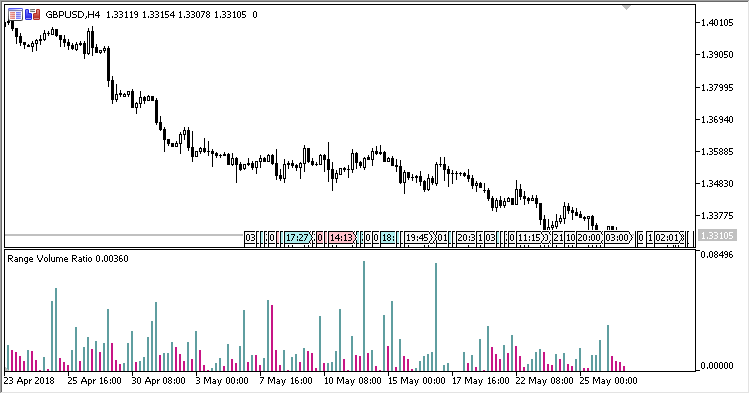
Task: Click the 20:00 event marker
Action: coord(589,238)
